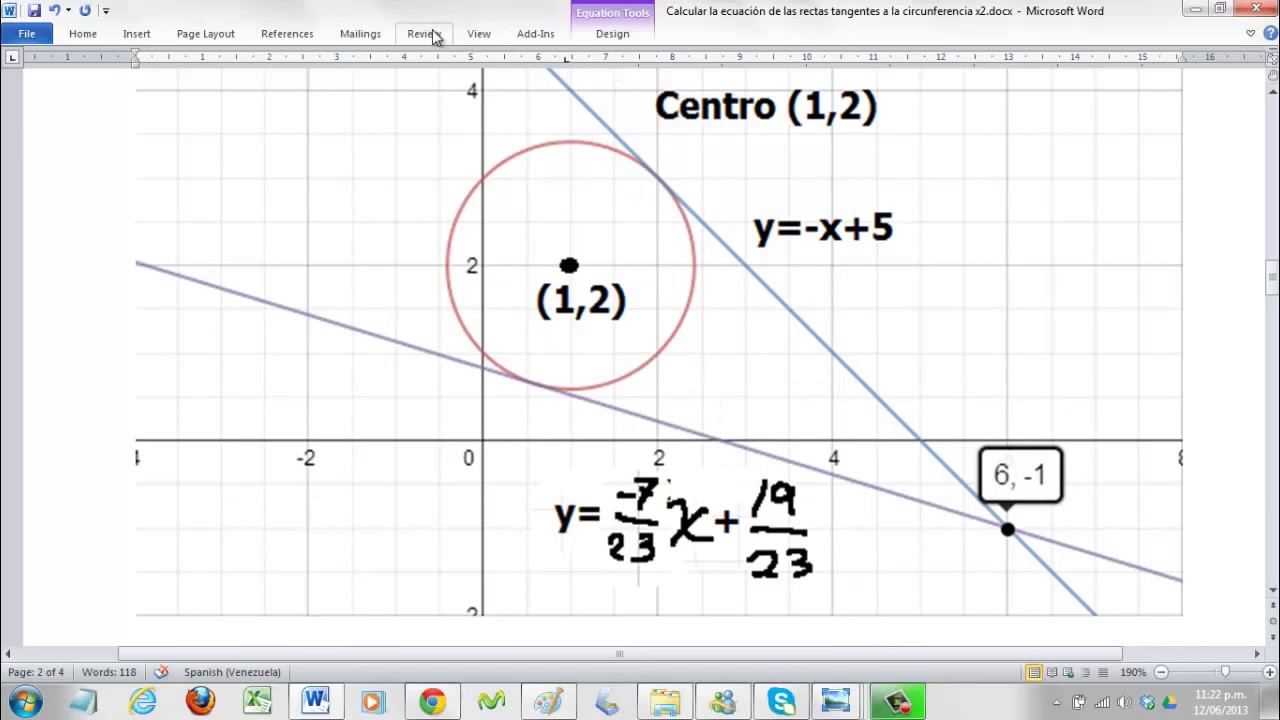Screen dimensions: 1280x720
Task: Click the Save icon in Quick Access Toolbar
Action: point(34,11)
